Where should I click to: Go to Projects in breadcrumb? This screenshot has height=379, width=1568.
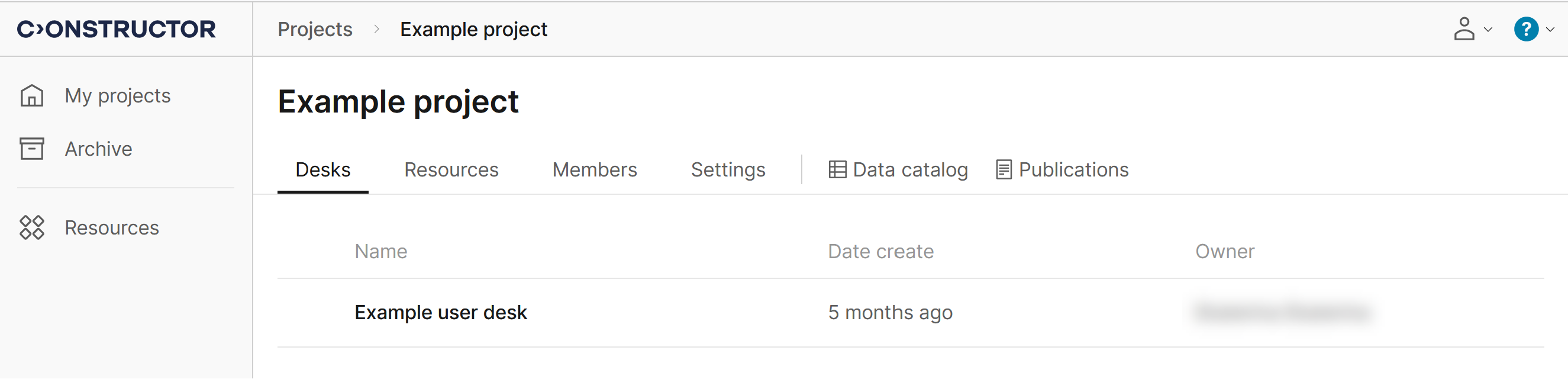[315, 29]
